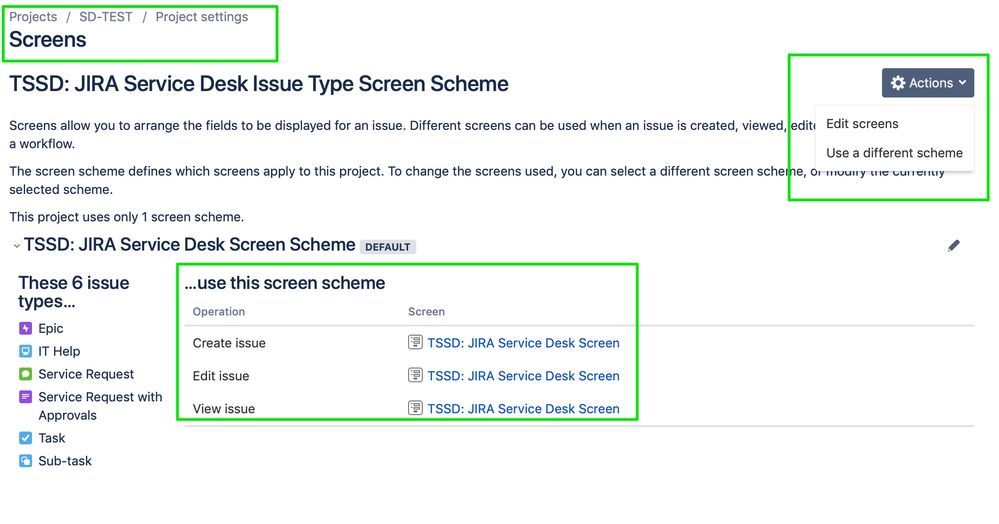
Task: Click the Issue Type Screen Scheme title
Action: click(259, 84)
